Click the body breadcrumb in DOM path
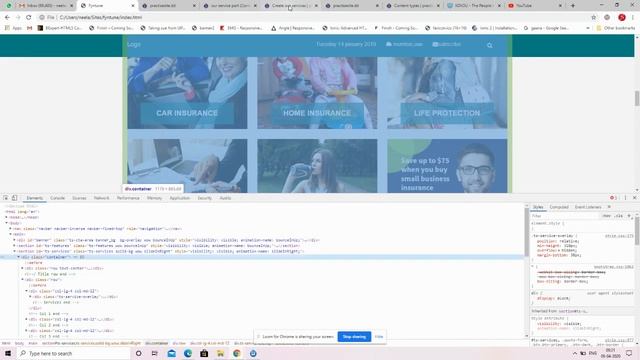Image resolution: width=640 pixels, height=360 pixels. click(19, 343)
